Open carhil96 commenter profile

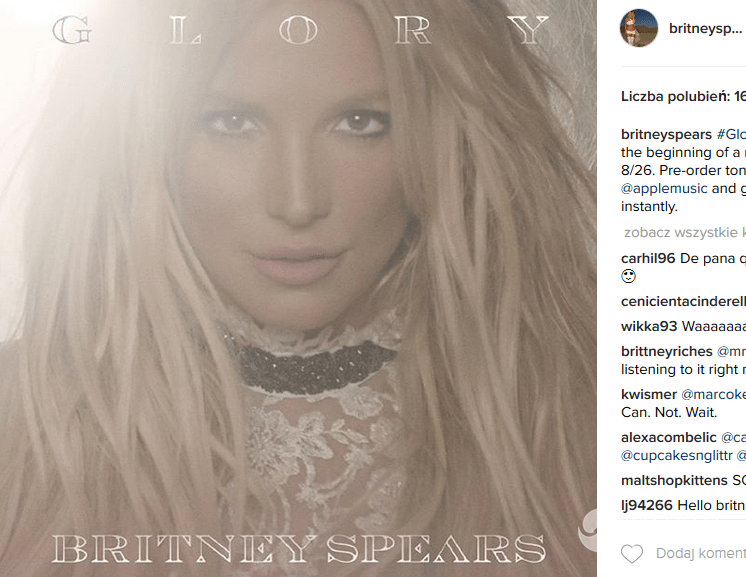[648, 258]
